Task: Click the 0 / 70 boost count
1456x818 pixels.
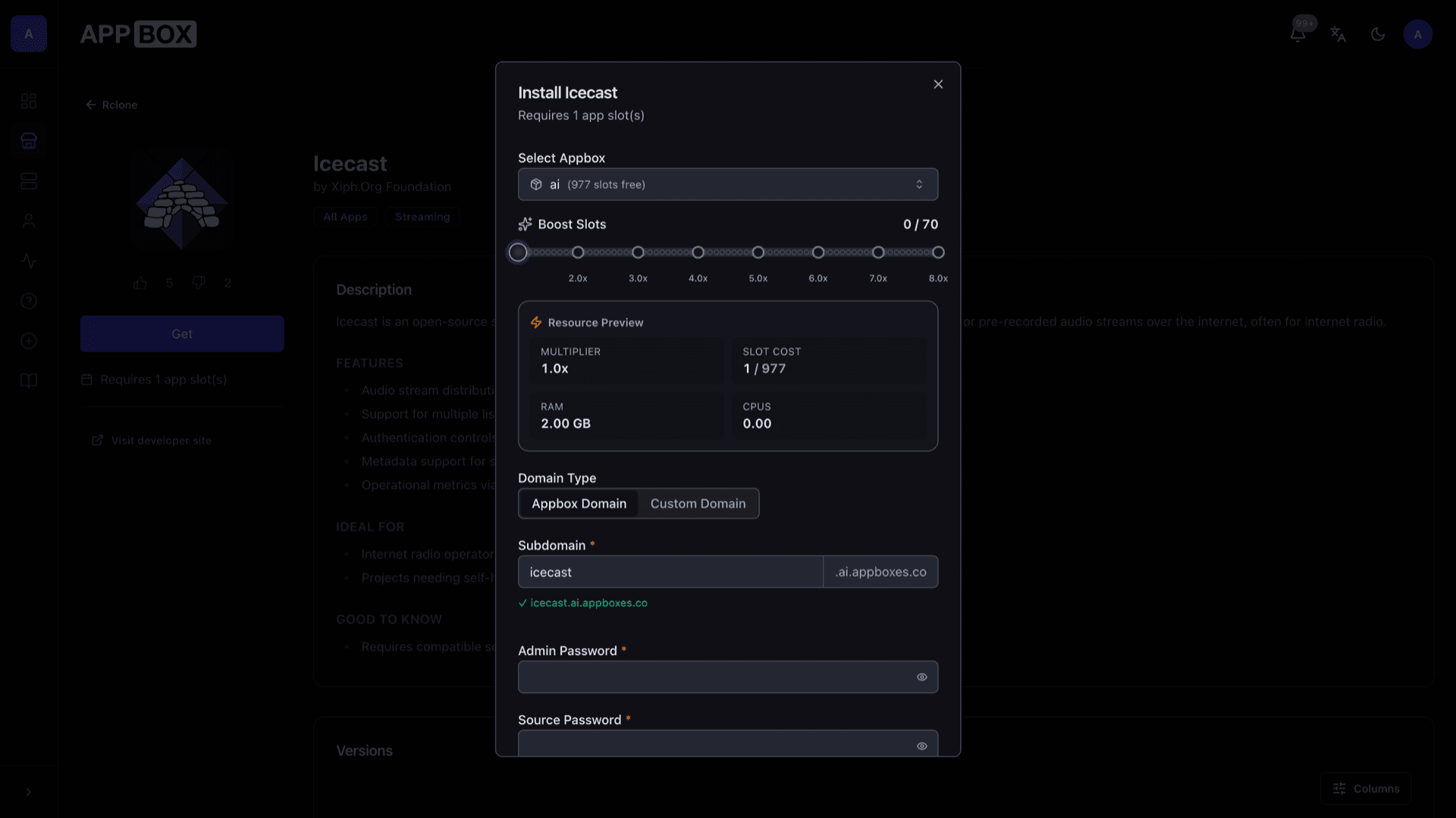Action: 921,224
